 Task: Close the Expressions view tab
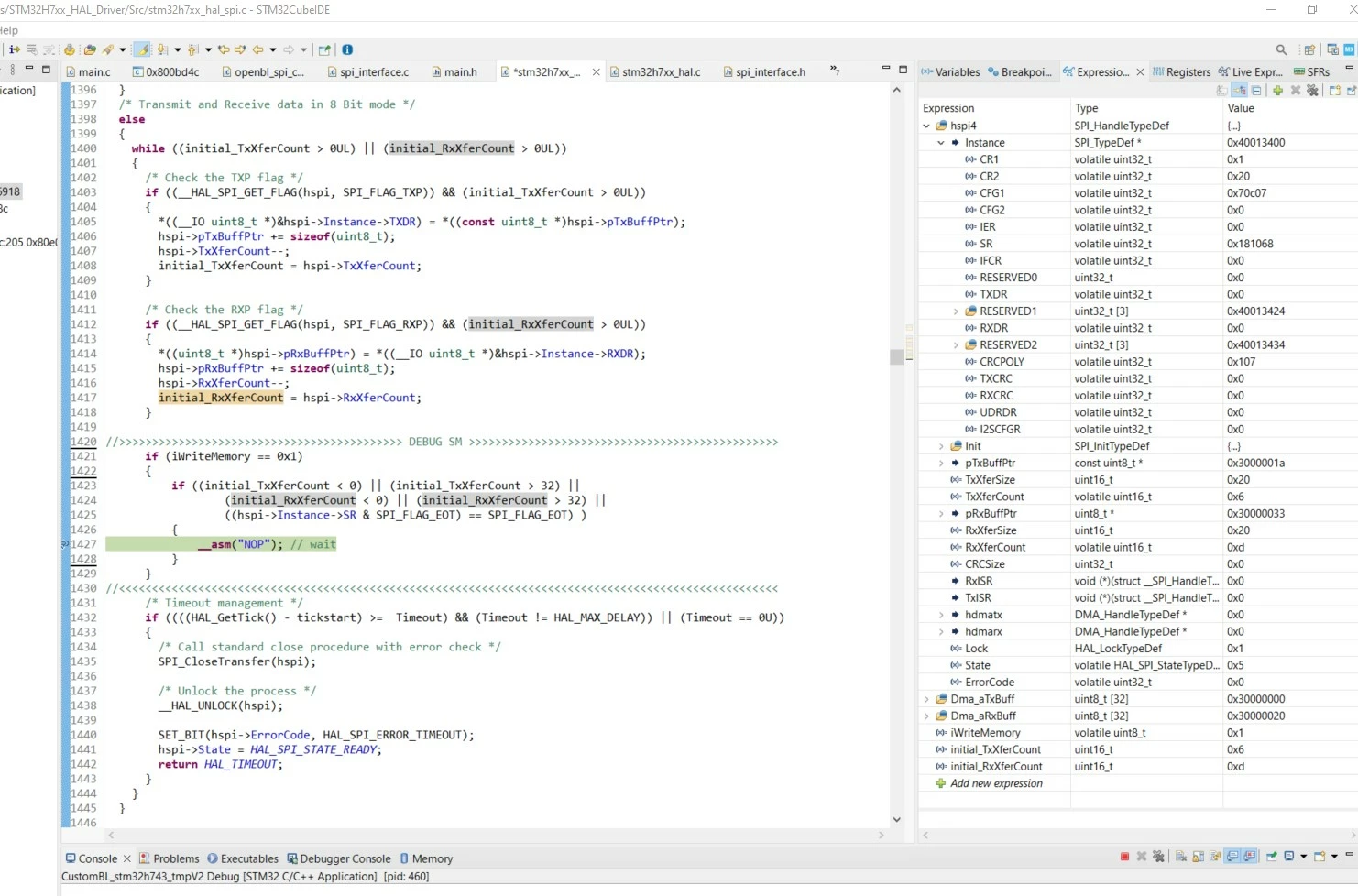pyautogui.click(x=1140, y=71)
